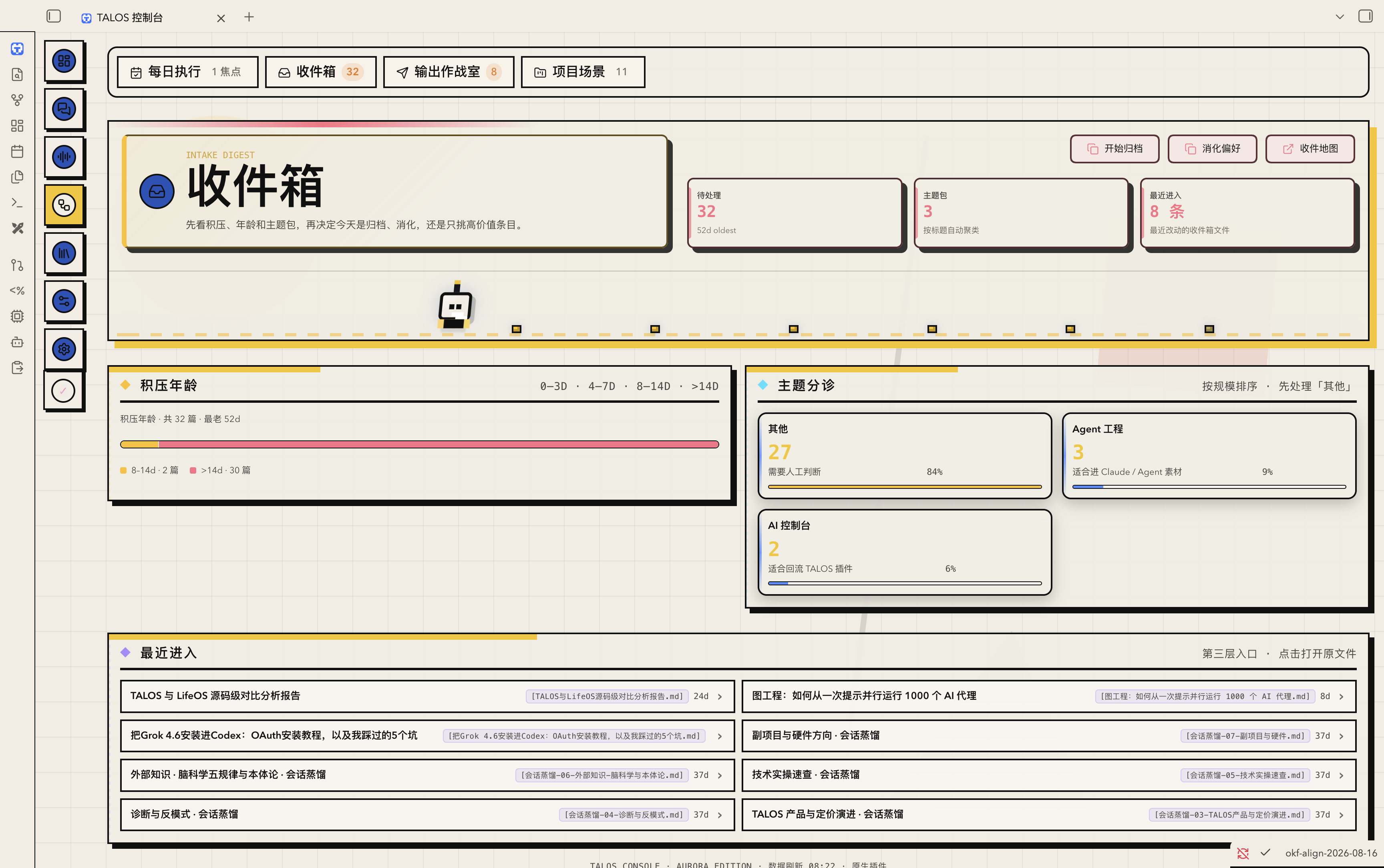Click the Agent 工程 9% progress bar
1384x868 pixels.
click(x=1209, y=487)
